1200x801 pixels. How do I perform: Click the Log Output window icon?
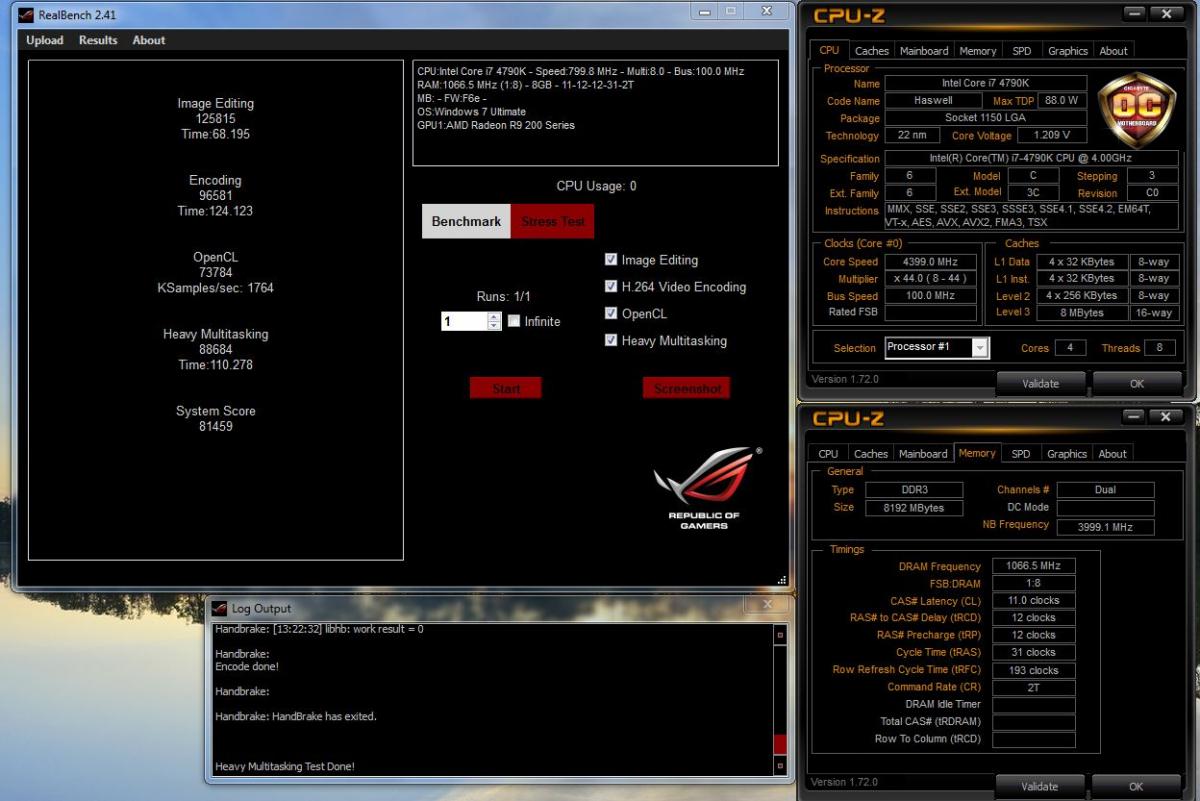[219, 608]
